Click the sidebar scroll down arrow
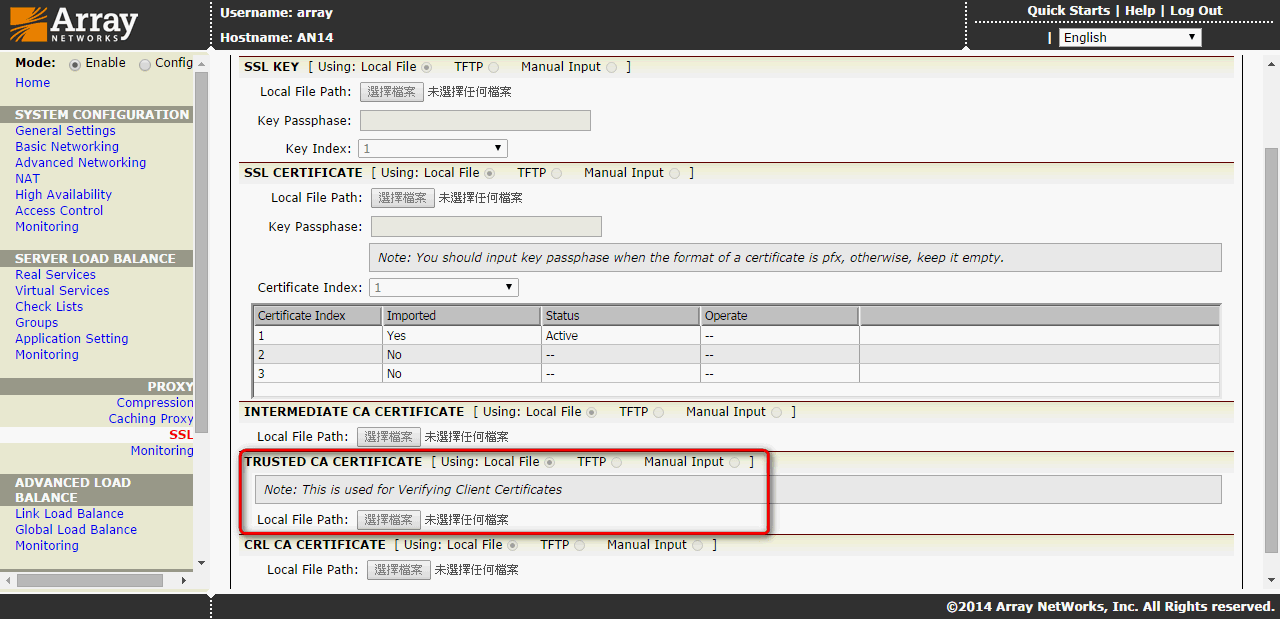The width and height of the screenshot is (1280, 619). point(201,563)
